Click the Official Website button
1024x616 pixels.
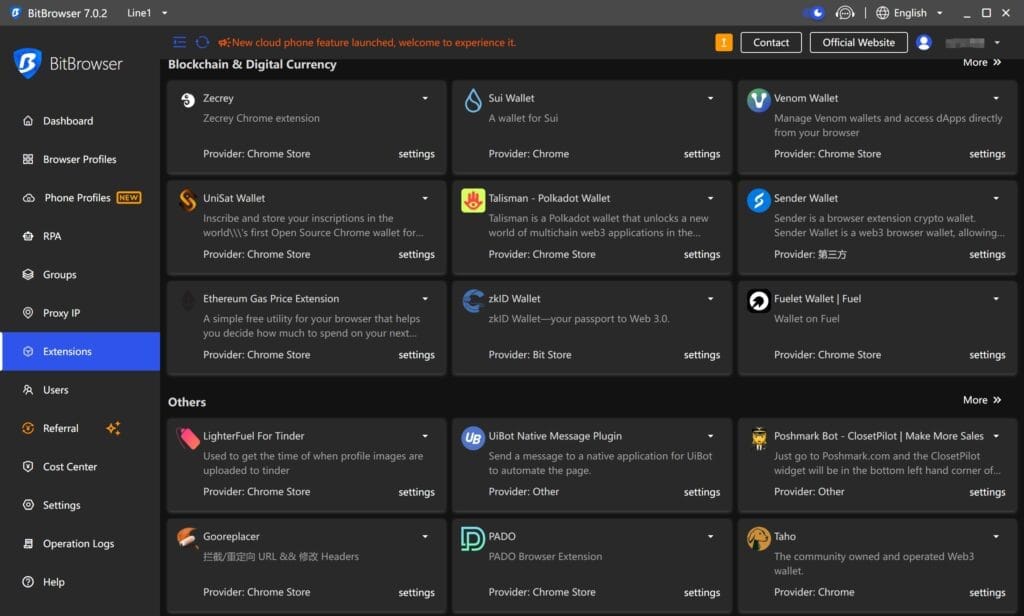(x=858, y=42)
